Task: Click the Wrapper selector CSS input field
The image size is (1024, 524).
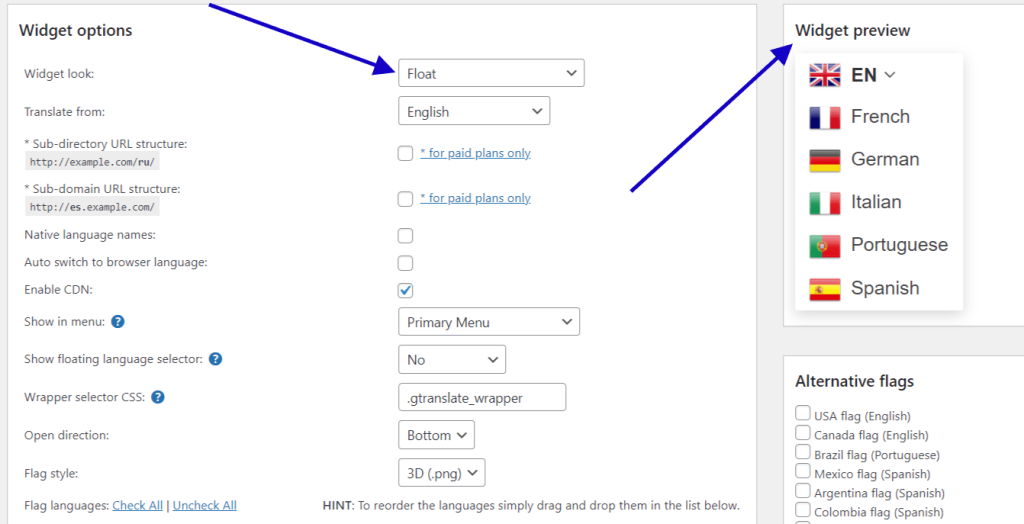Action: click(482, 397)
